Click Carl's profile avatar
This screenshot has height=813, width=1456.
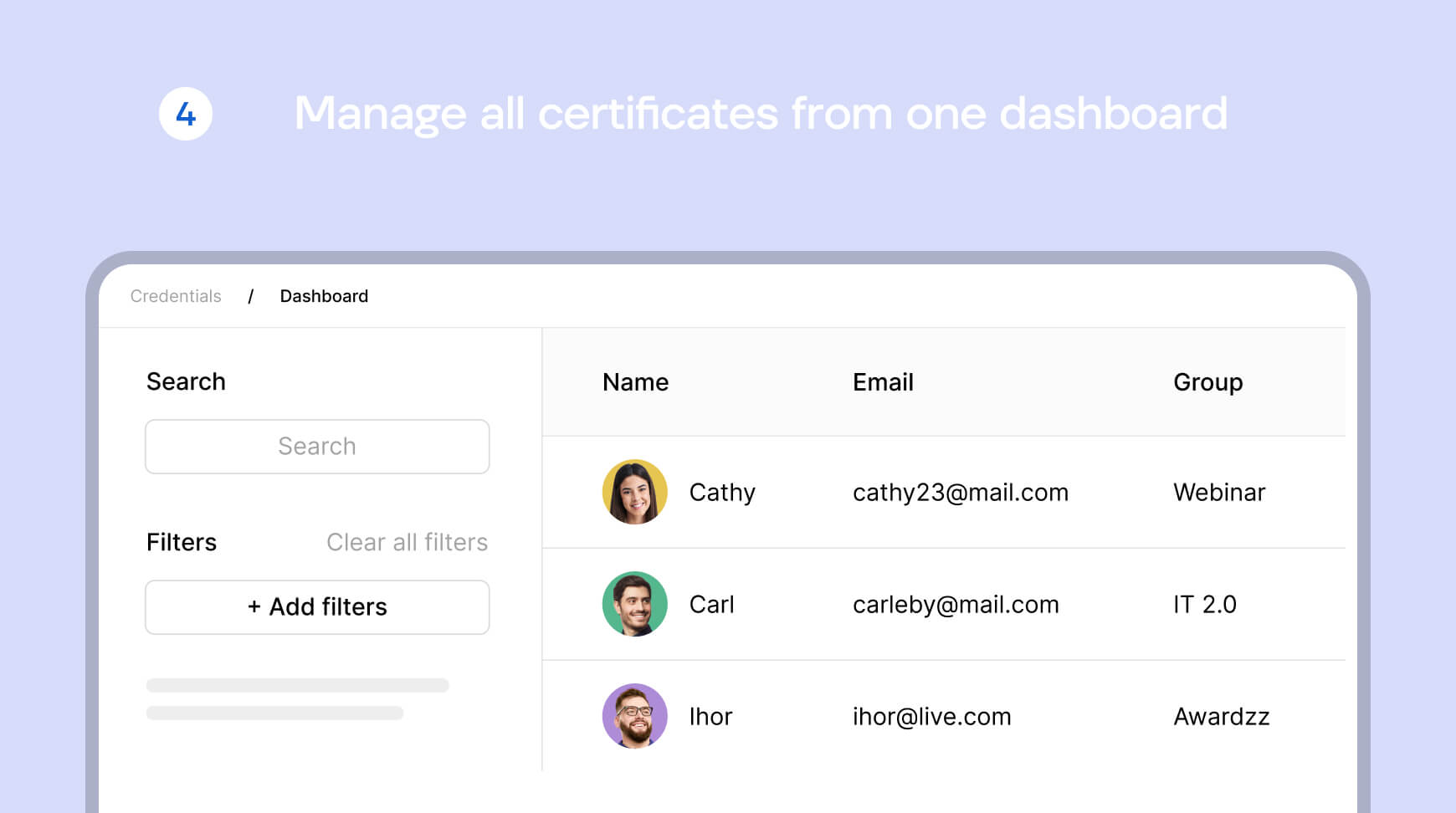click(x=634, y=604)
